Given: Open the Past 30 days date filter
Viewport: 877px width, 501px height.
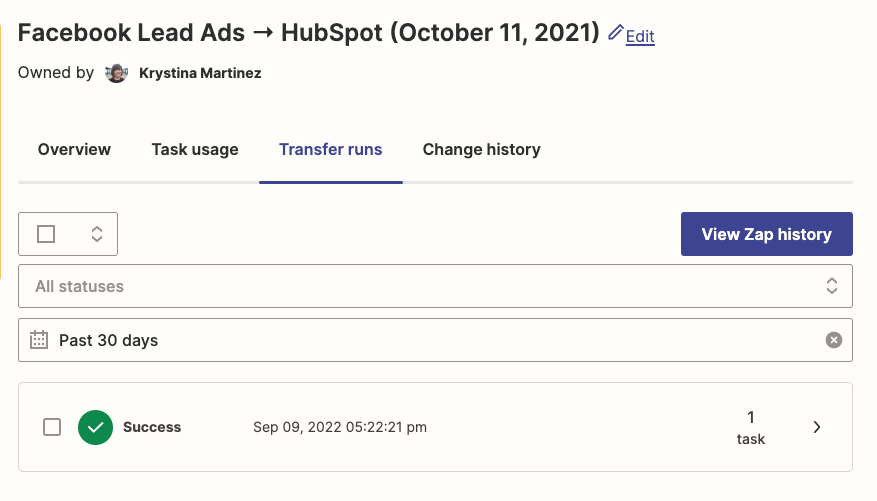Looking at the screenshot, I should pyautogui.click(x=435, y=340).
